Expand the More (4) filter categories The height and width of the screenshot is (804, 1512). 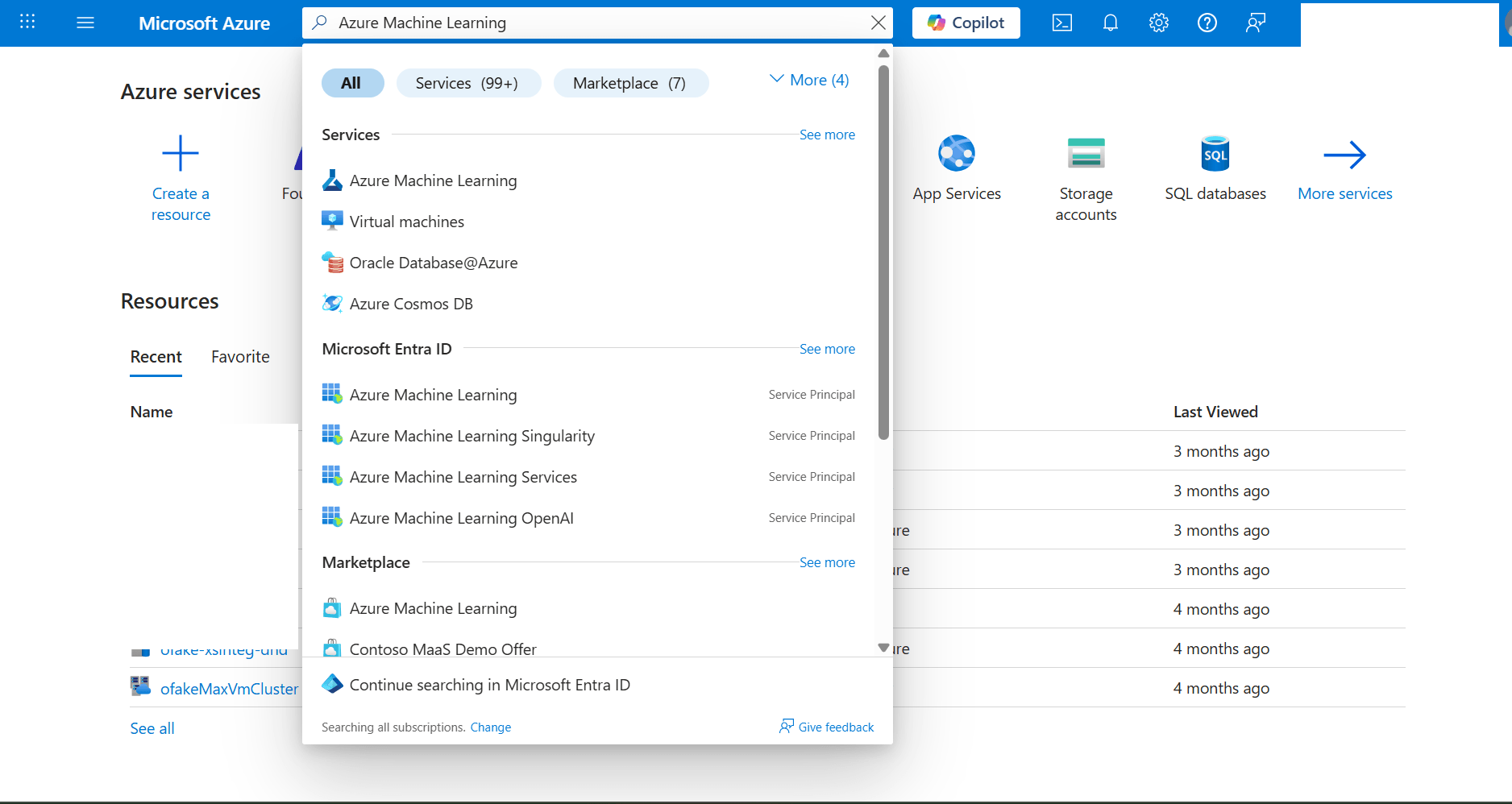coord(808,79)
